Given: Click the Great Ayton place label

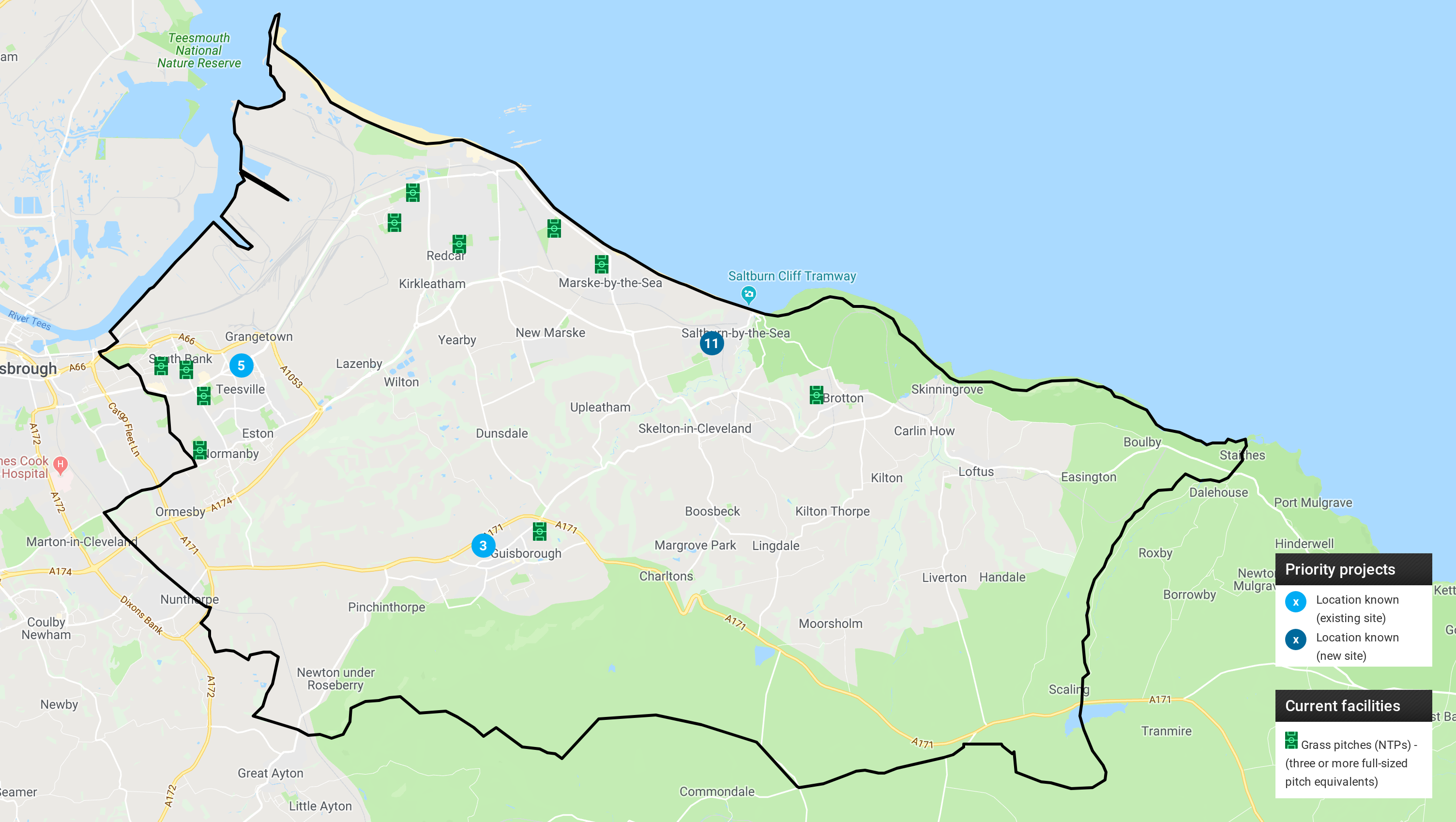Looking at the screenshot, I should tap(271, 774).
